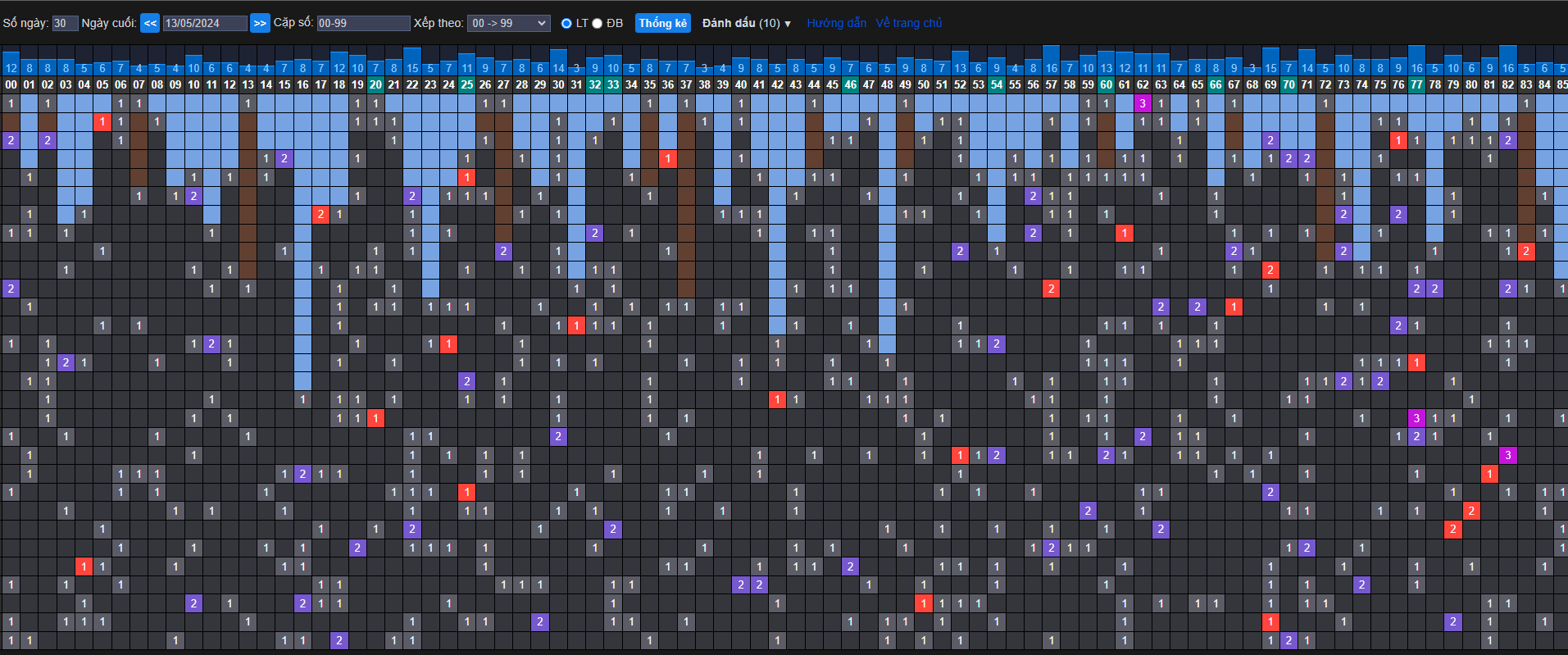Select the ĐB radio option
This screenshot has width=1568, height=655.
tap(598, 23)
